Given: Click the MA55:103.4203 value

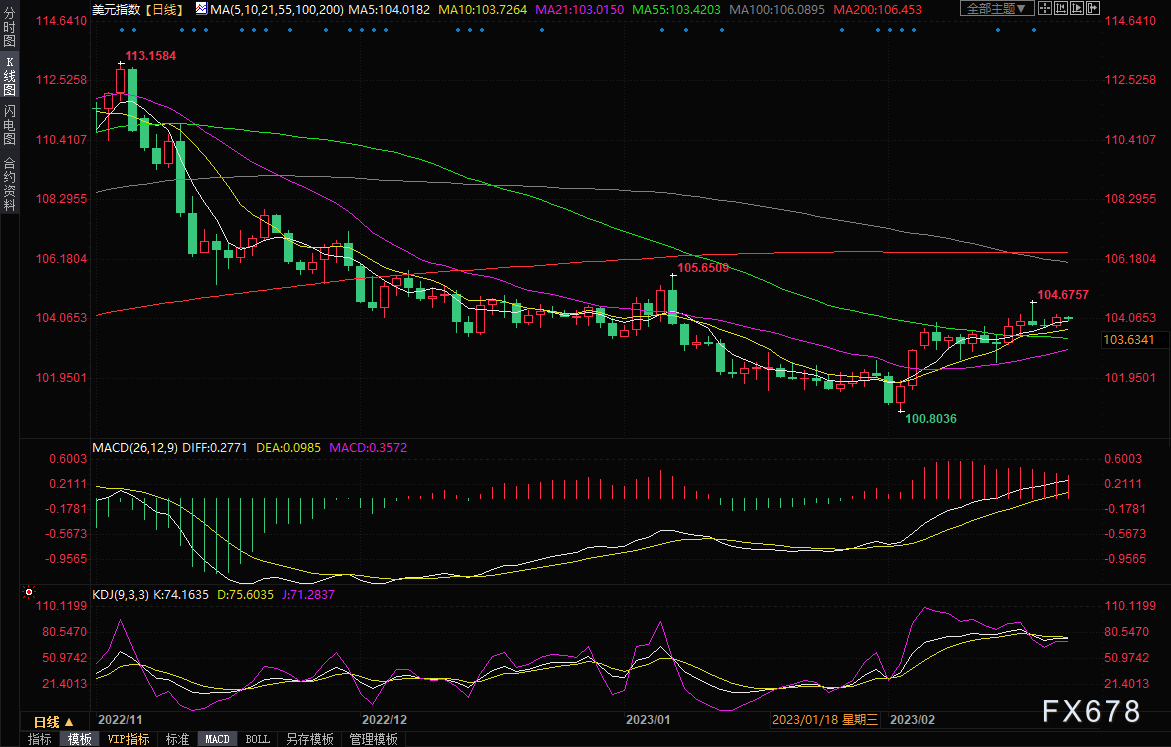Looking at the screenshot, I should [677, 10].
